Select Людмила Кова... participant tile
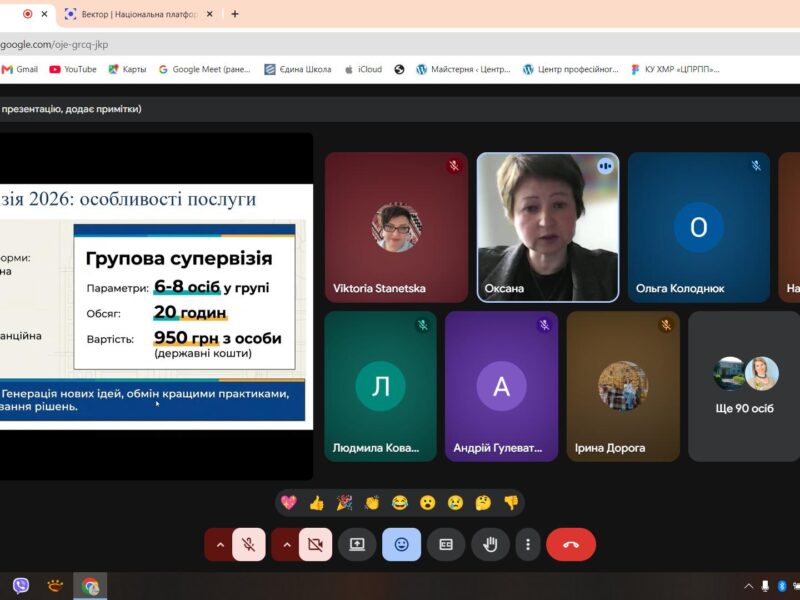800x600 pixels. (x=381, y=386)
